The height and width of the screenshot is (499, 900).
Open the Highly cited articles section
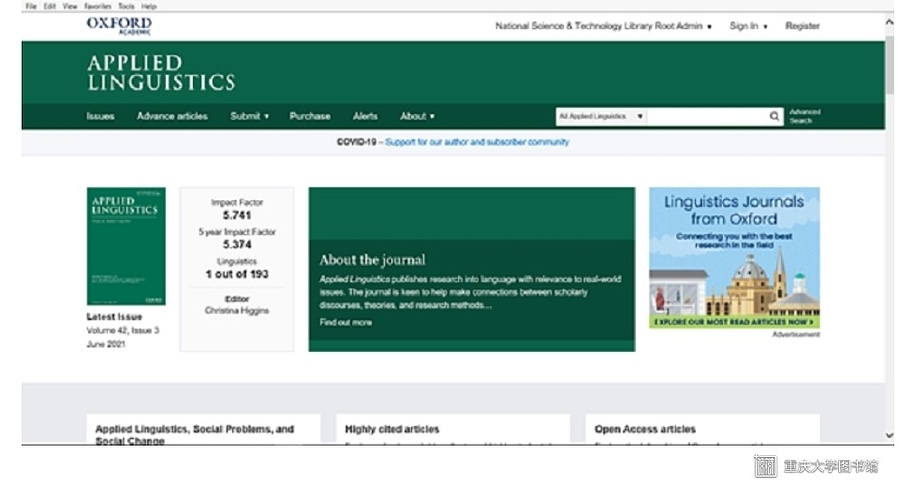pyautogui.click(x=392, y=429)
